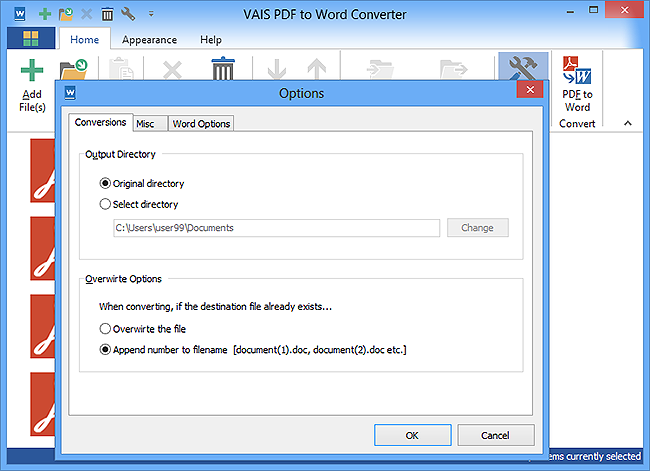The height and width of the screenshot is (471, 650).
Task: Click the export folder icon in ribbon
Action: click(x=454, y=69)
